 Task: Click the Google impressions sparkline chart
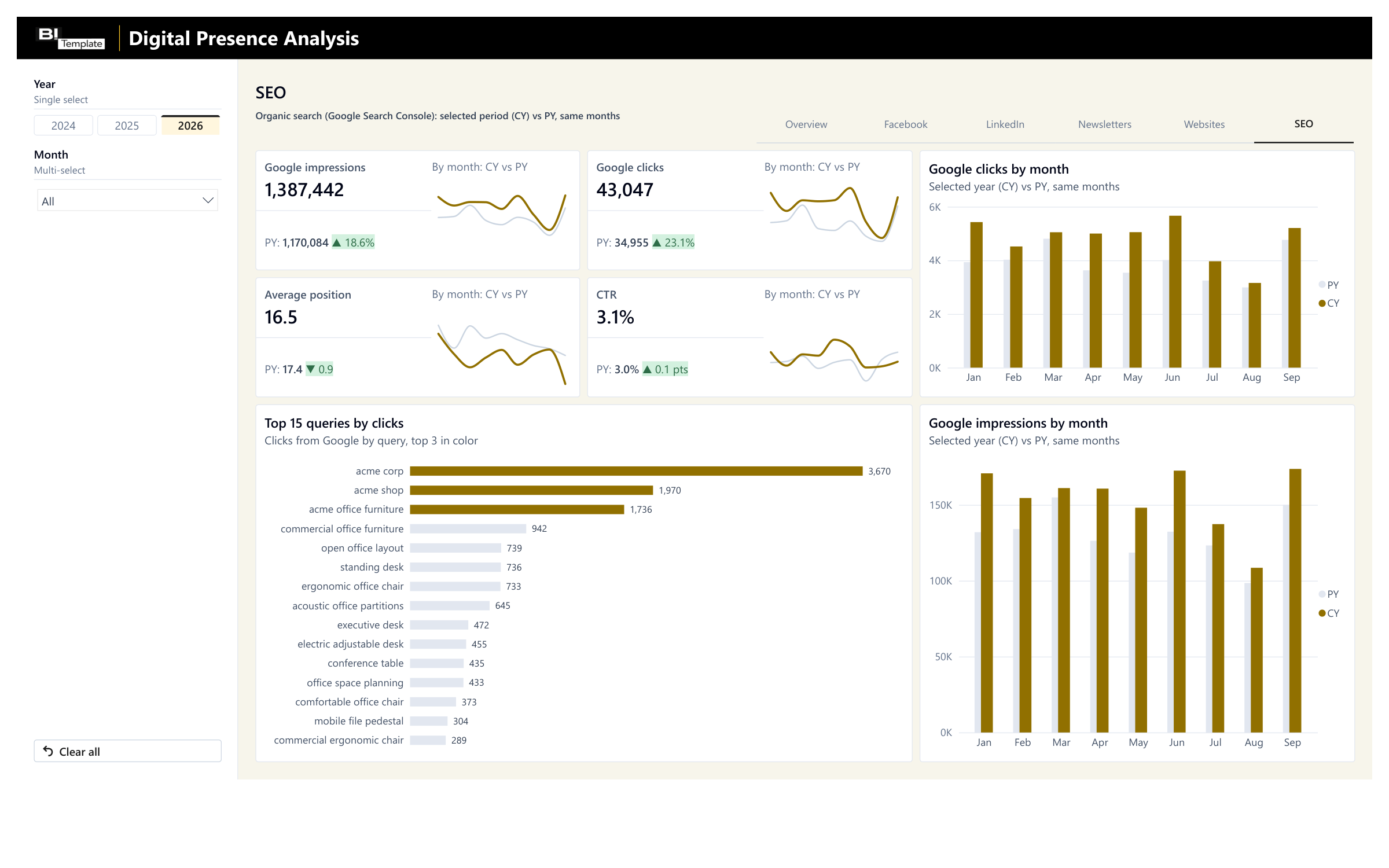tap(501, 214)
